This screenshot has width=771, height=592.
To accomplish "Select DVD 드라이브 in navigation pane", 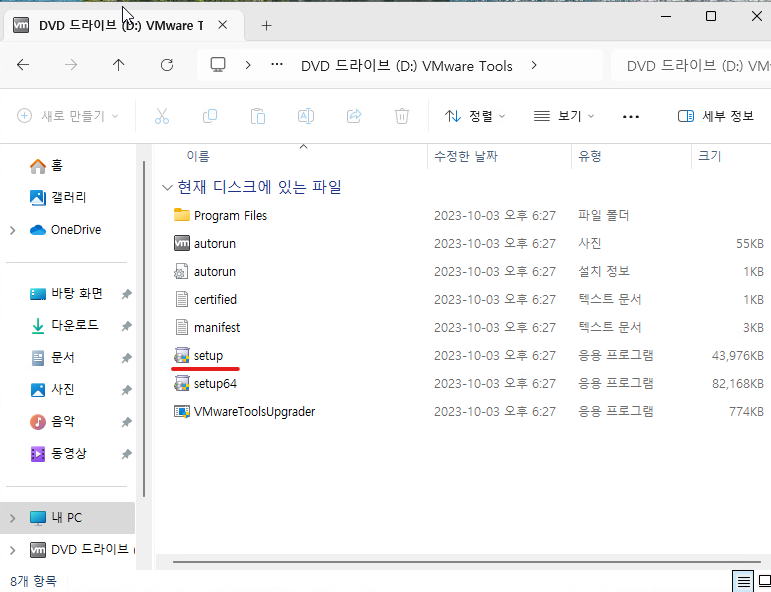I will tap(83, 549).
